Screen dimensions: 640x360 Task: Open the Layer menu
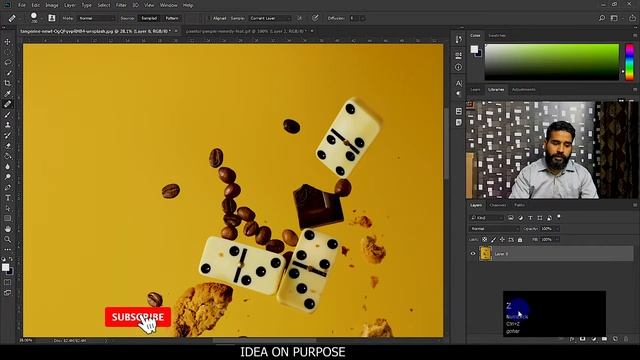[x=70, y=5]
